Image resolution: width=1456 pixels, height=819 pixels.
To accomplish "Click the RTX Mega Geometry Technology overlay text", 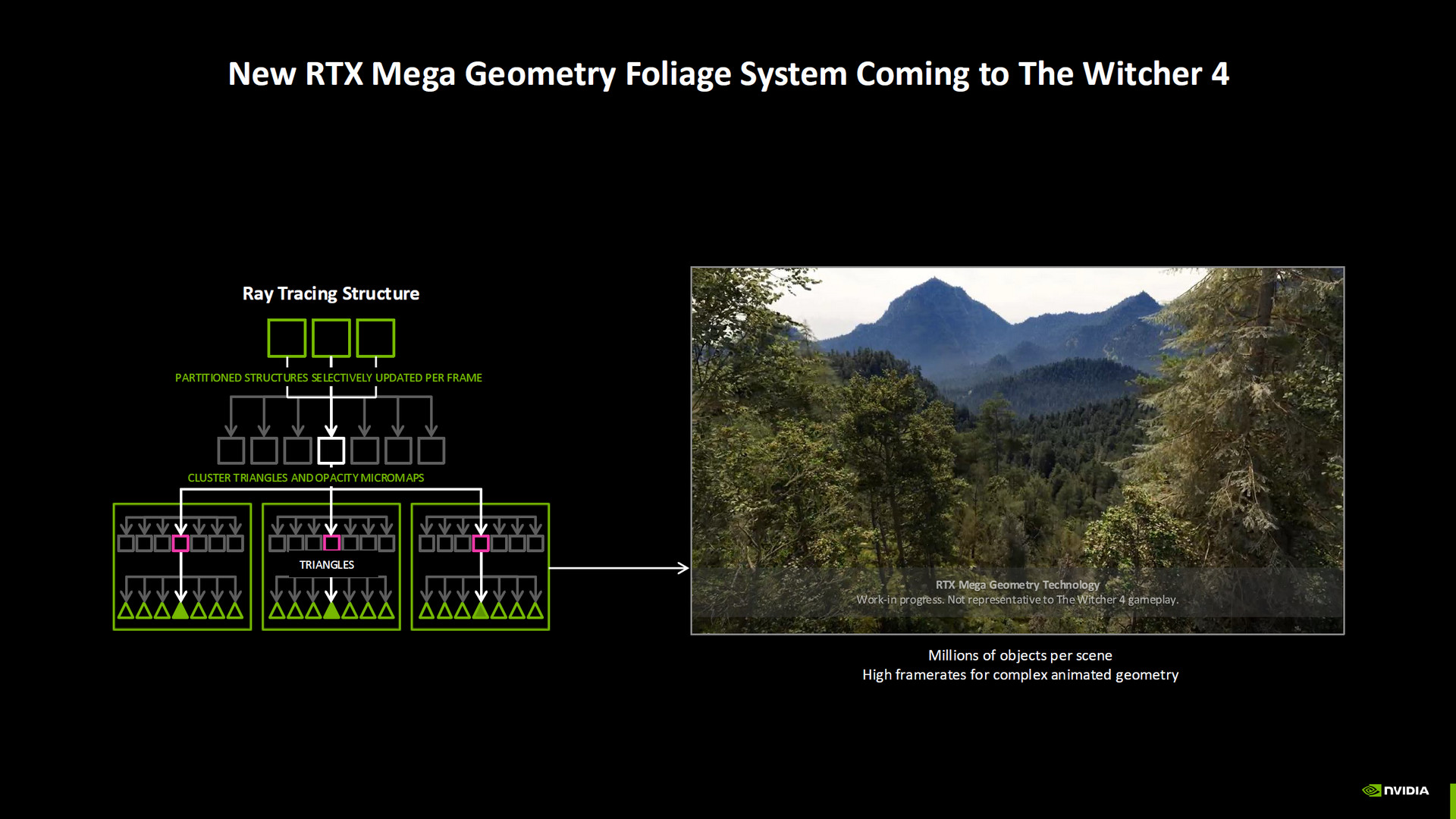I will (x=1017, y=585).
